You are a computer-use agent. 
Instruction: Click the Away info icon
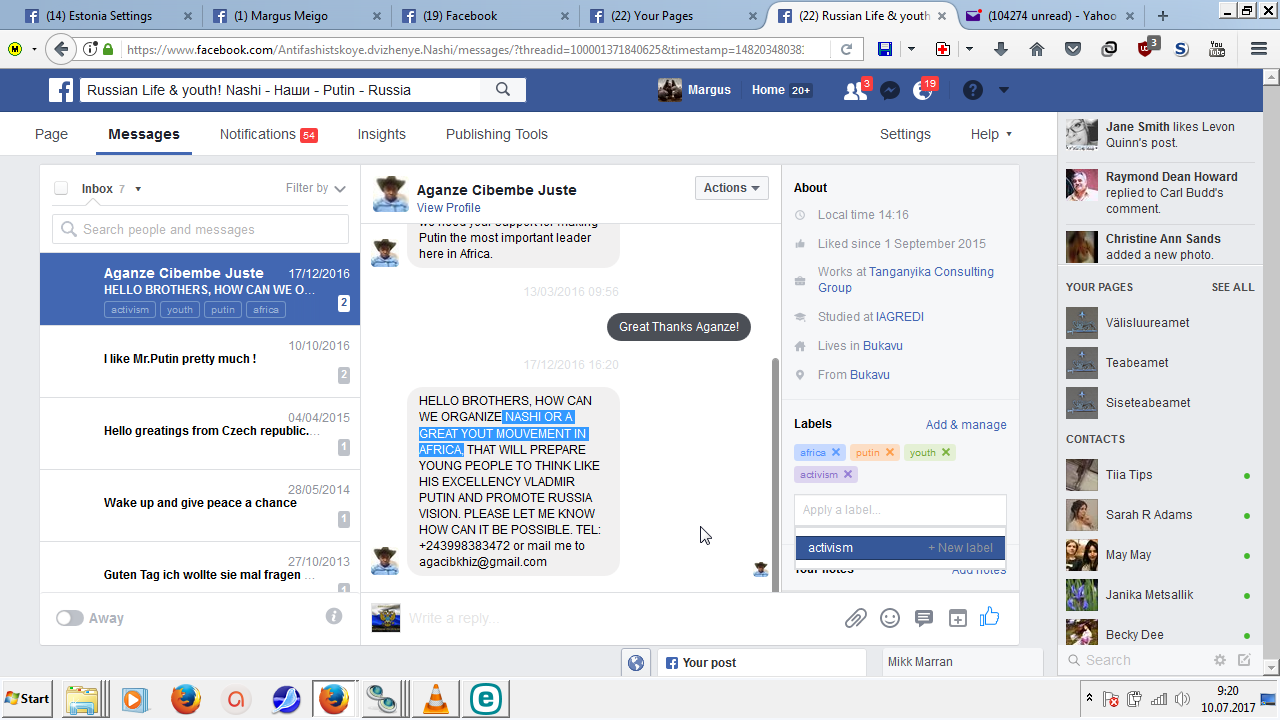pos(334,616)
